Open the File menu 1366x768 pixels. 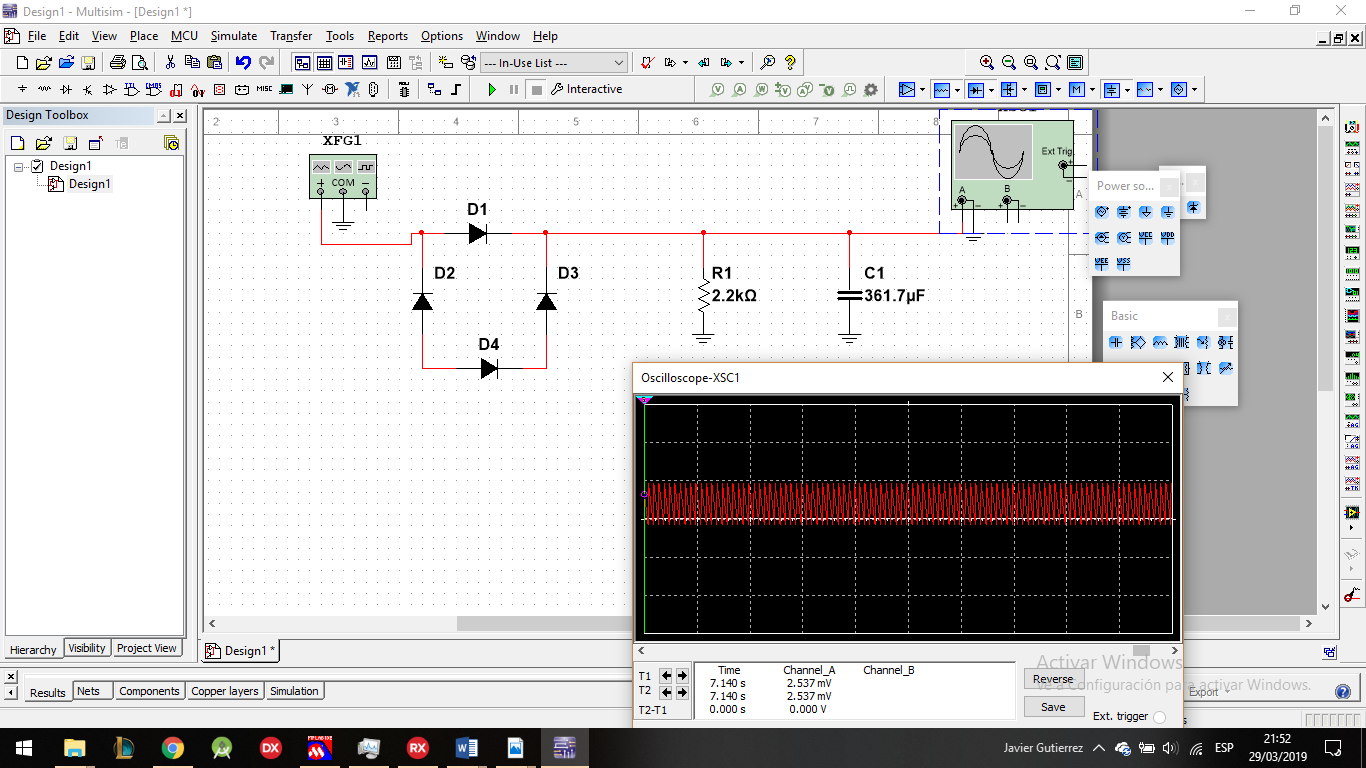37,36
